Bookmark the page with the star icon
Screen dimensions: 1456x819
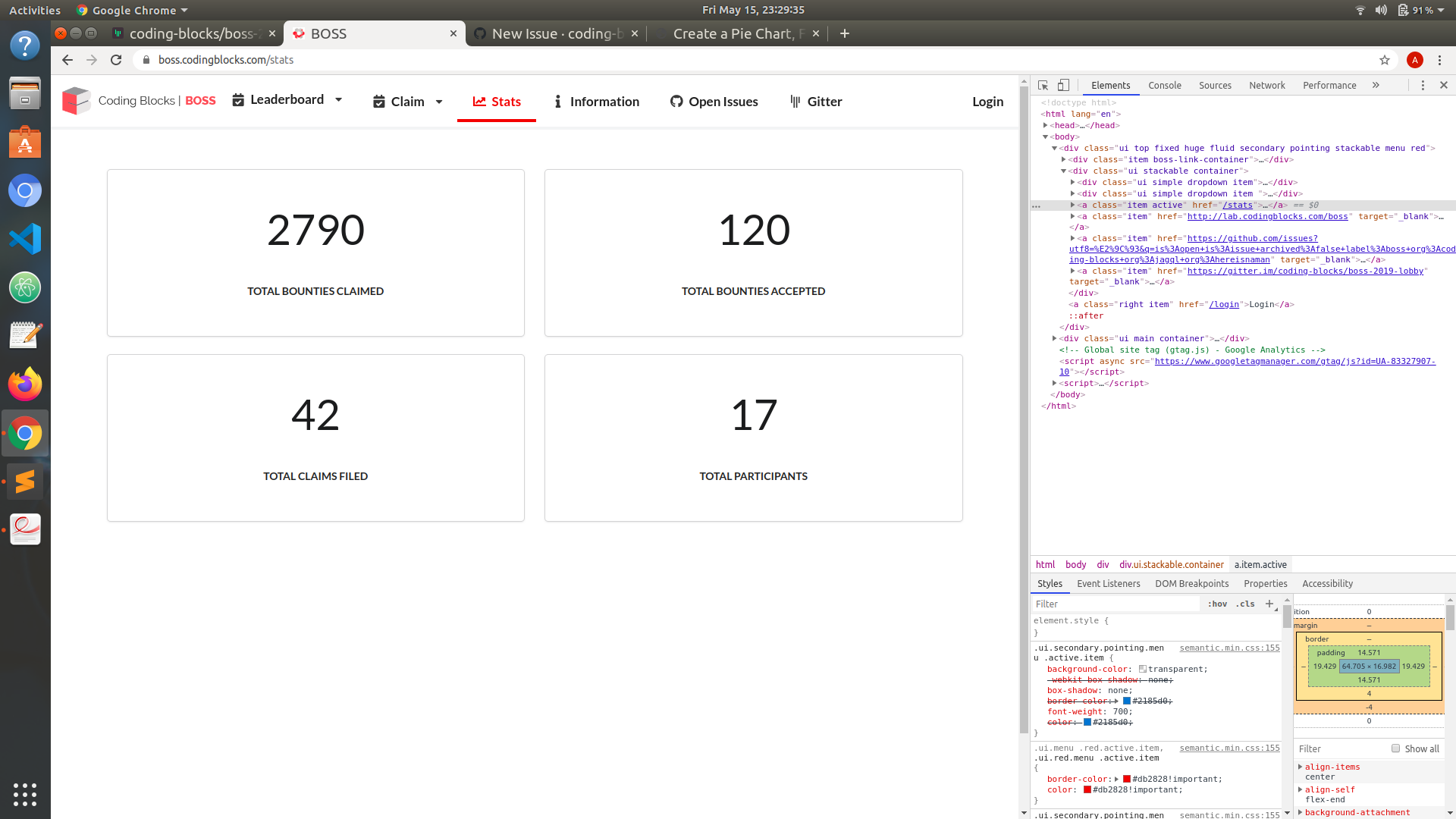pos(1384,60)
